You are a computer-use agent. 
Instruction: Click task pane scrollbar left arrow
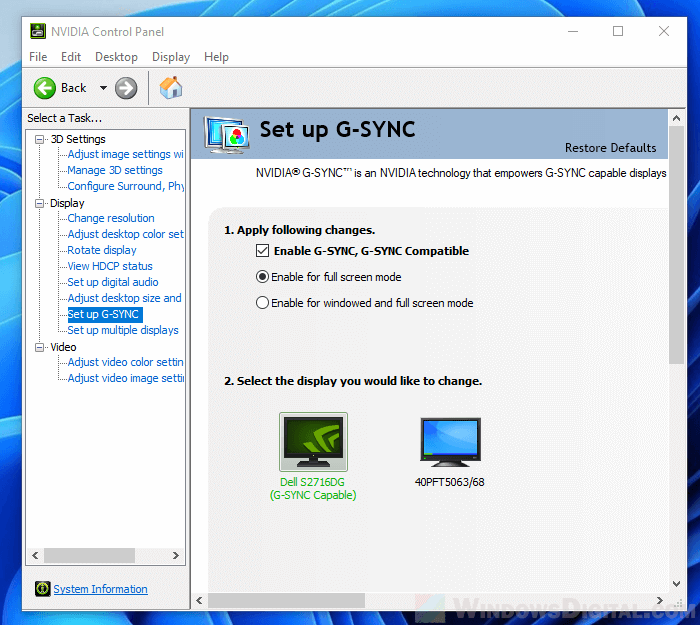point(35,555)
